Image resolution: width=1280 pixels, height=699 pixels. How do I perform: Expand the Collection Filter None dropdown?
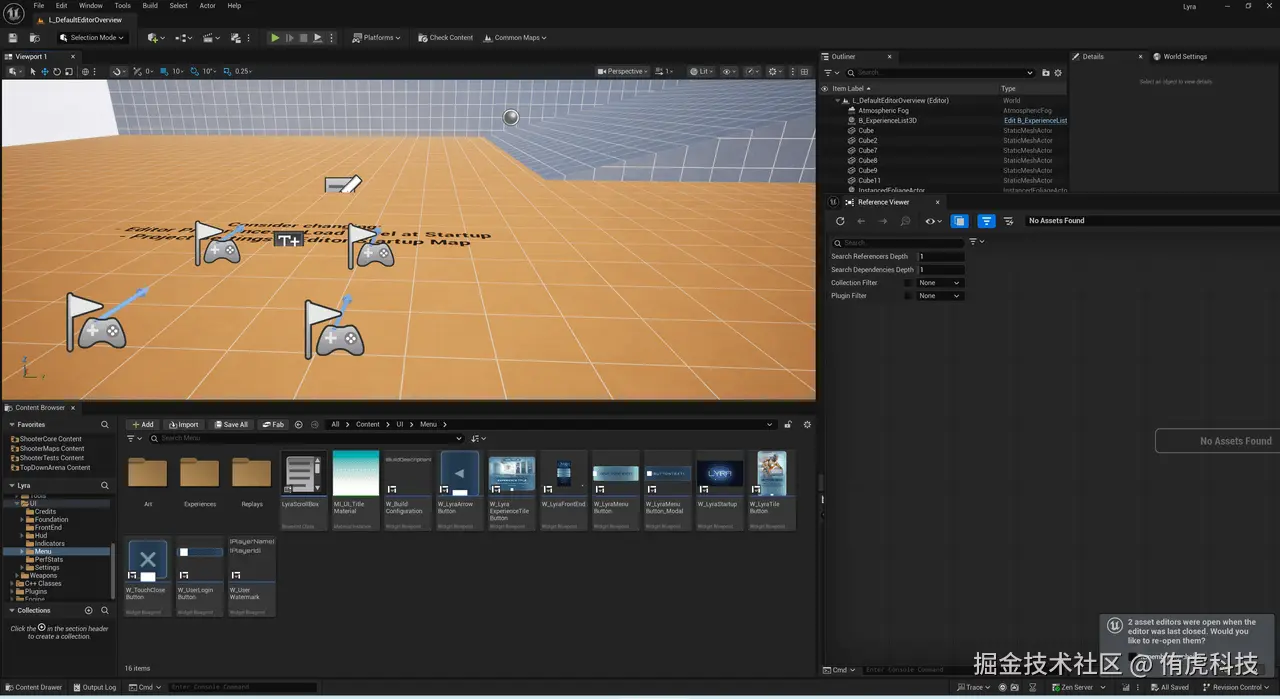[x=939, y=283]
